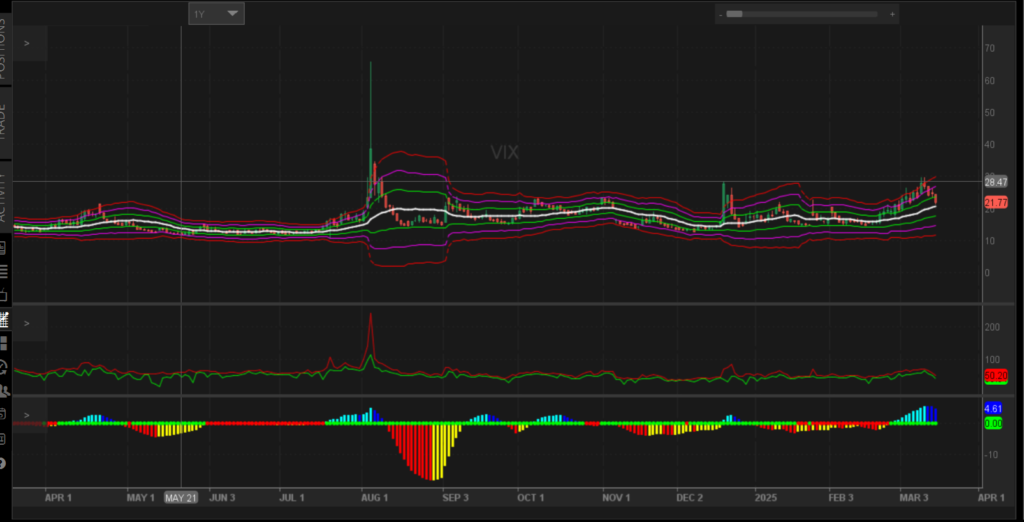Viewport: 1024px width, 522px height.
Task: Click the people icon in sidebar
Action: click(x=4, y=390)
